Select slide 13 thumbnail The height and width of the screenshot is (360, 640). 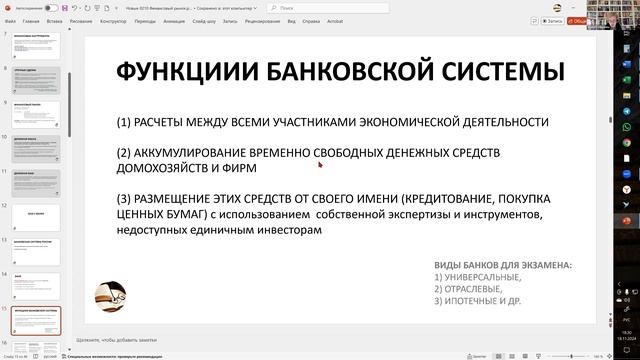(36, 252)
